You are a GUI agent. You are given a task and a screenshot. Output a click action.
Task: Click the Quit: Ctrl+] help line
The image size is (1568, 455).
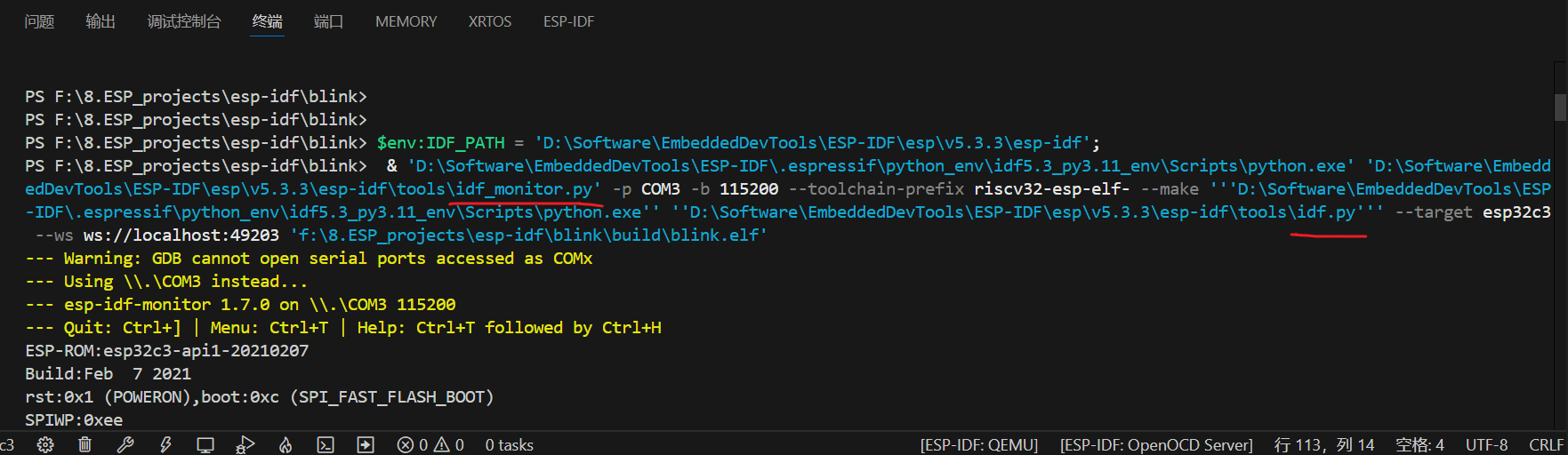[343, 328]
